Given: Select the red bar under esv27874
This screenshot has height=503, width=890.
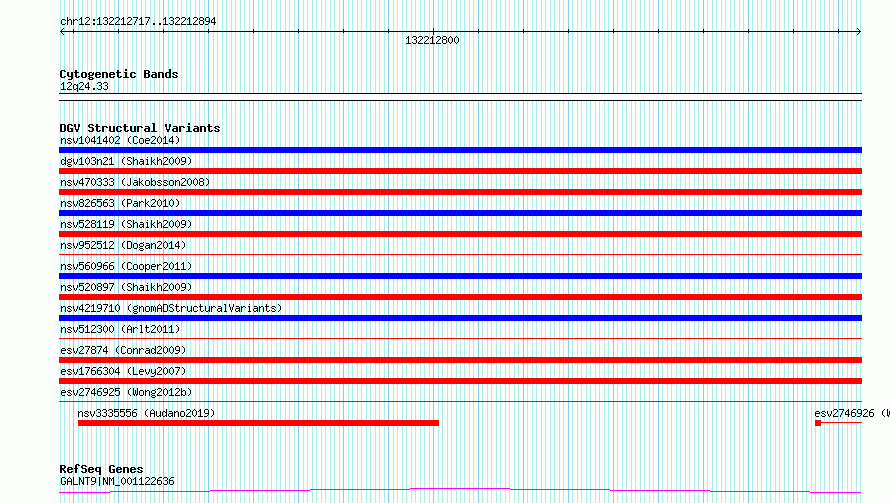Looking at the screenshot, I should (460, 360).
